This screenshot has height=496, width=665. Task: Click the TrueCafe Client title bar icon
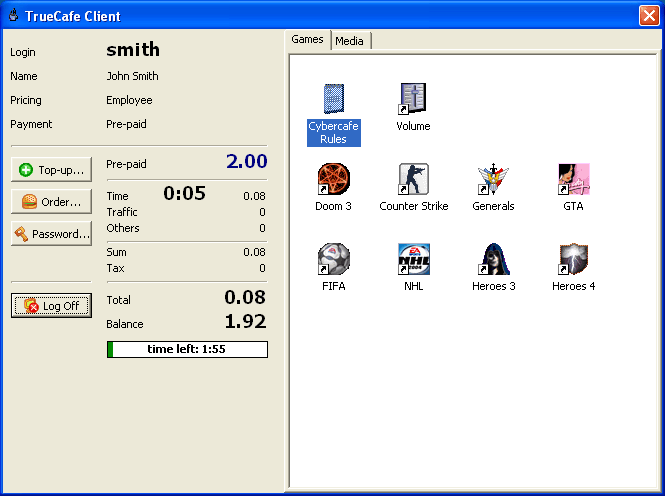coord(13,16)
